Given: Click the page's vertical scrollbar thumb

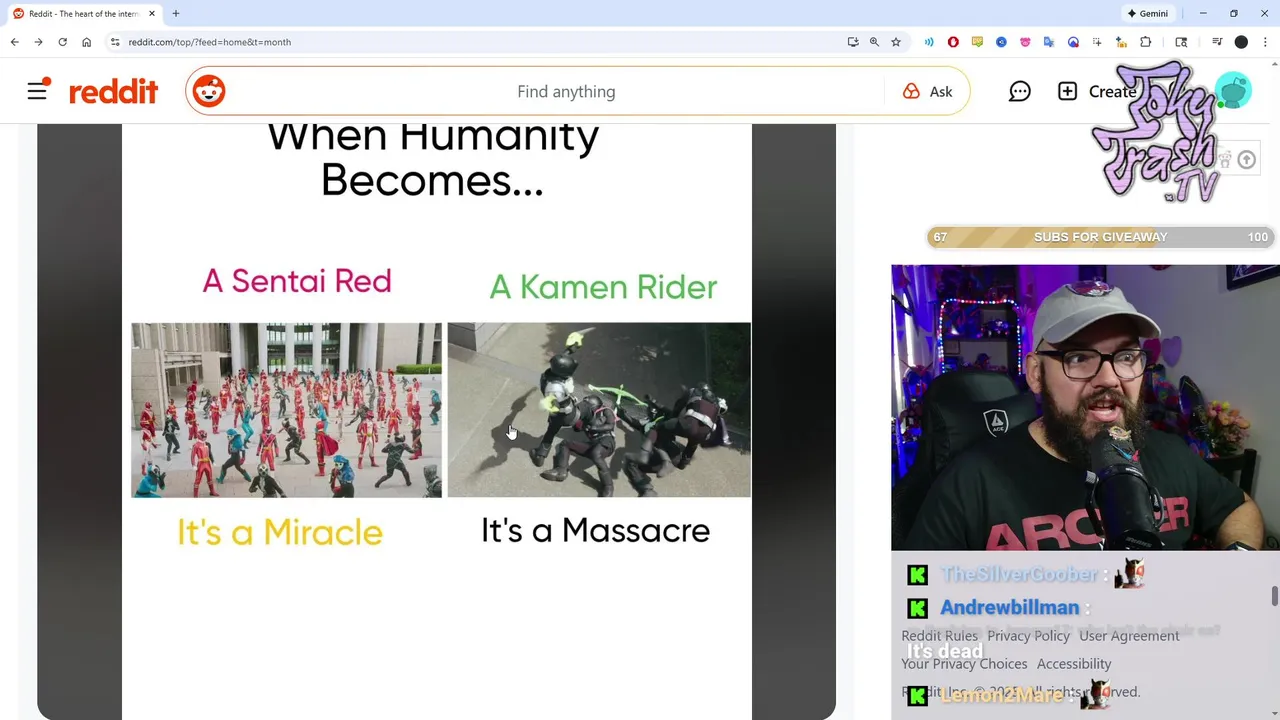Looking at the screenshot, I should pyautogui.click(x=1274, y=595).
